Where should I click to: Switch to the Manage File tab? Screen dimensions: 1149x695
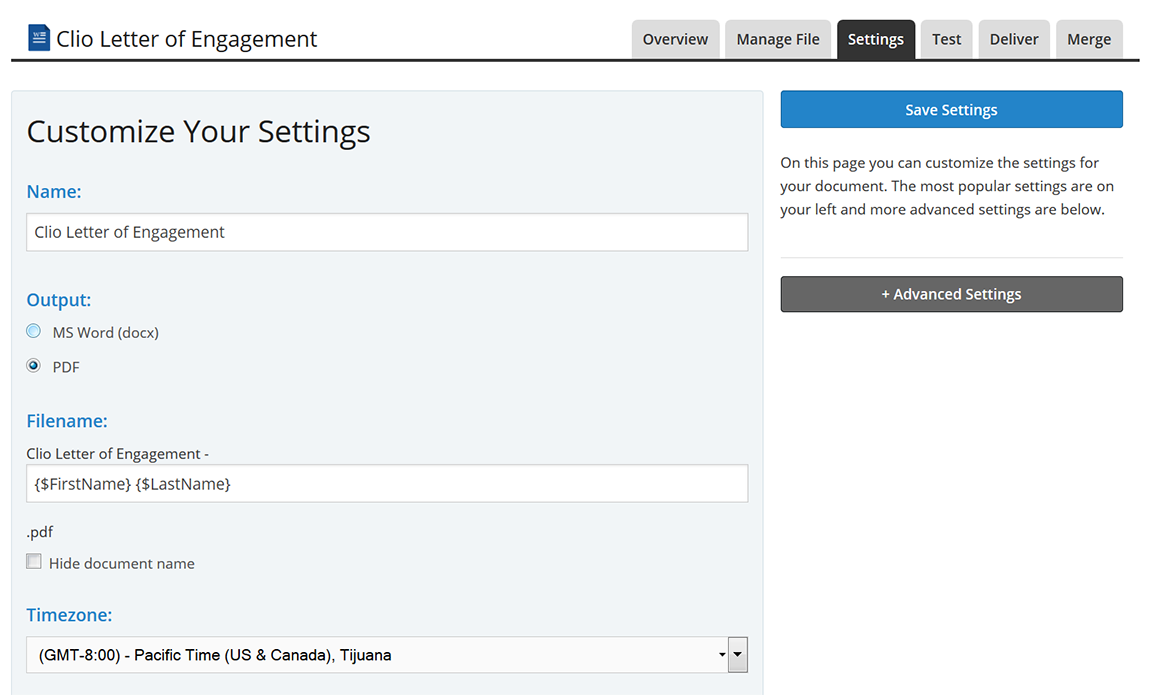pyautogui.click(x=777, y=40)
